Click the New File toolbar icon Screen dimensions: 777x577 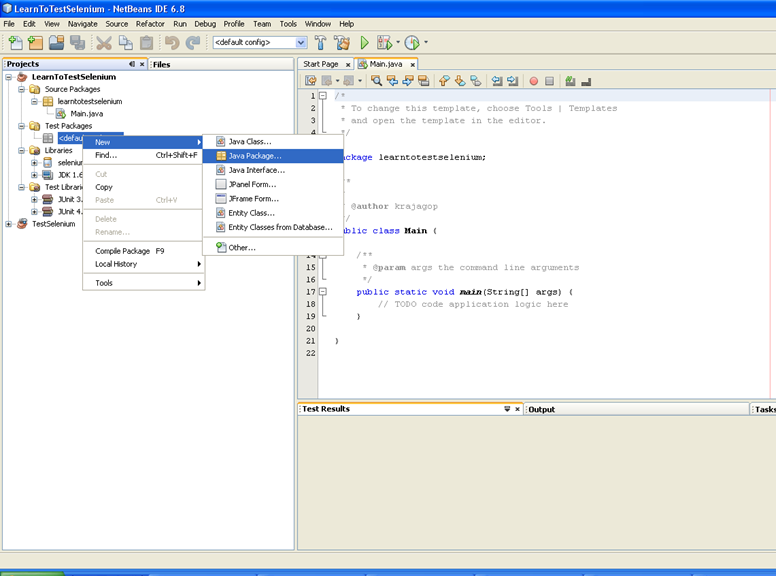tap(15, 43)
